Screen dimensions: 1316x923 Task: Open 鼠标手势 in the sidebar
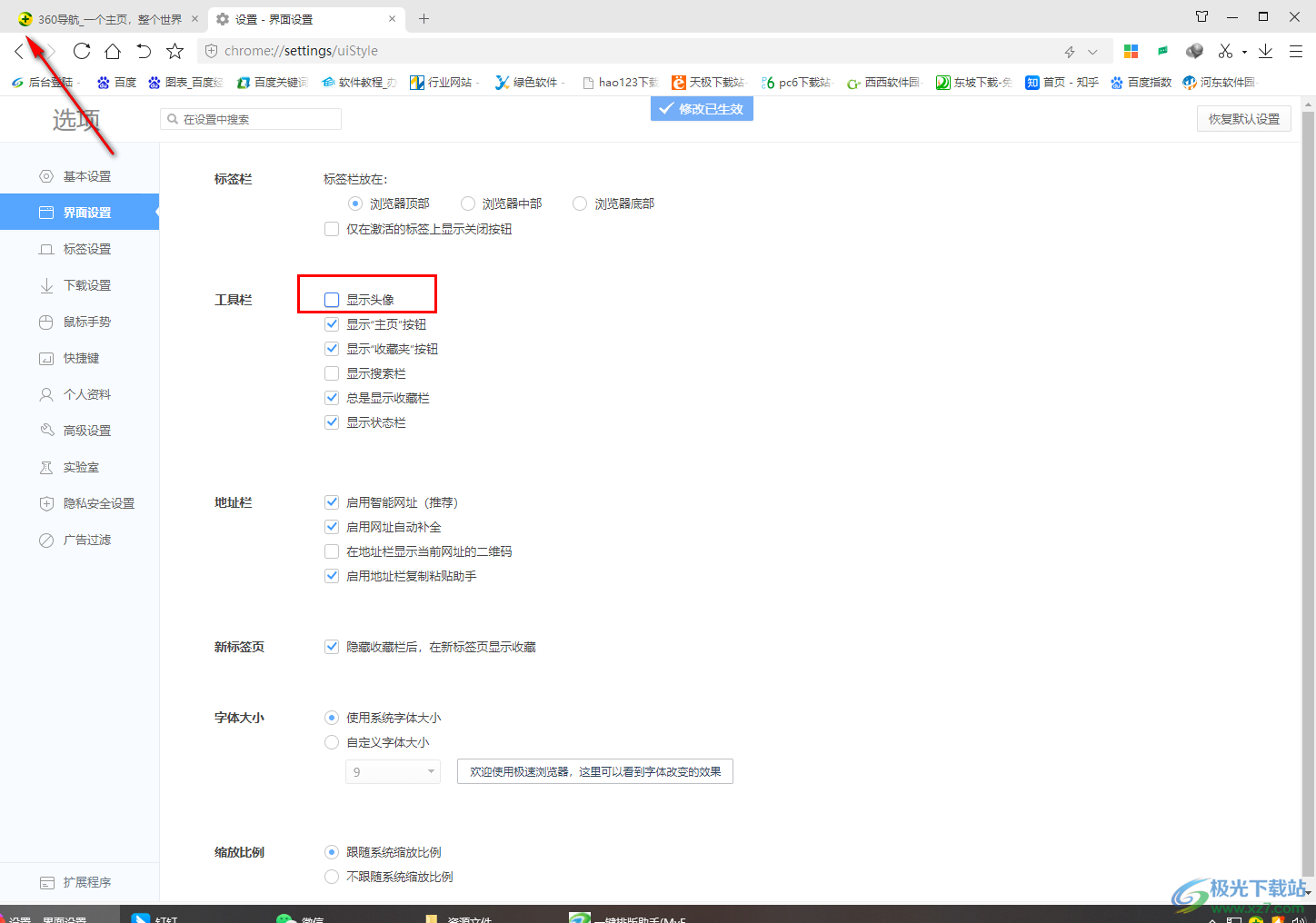coord(79,322)
